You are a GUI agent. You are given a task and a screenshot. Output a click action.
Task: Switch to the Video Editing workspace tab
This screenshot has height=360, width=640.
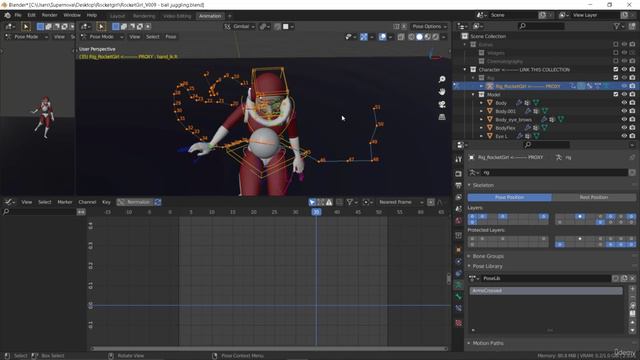pos(177,16)
